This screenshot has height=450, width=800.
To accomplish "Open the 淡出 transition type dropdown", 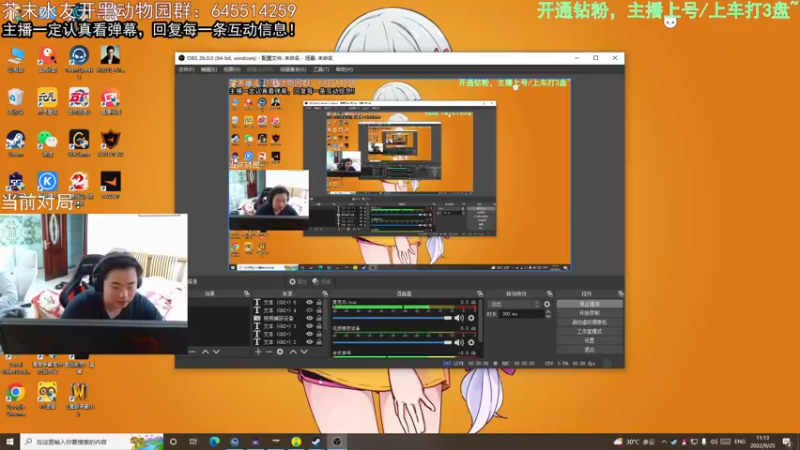I will click(x=514, y=304).
